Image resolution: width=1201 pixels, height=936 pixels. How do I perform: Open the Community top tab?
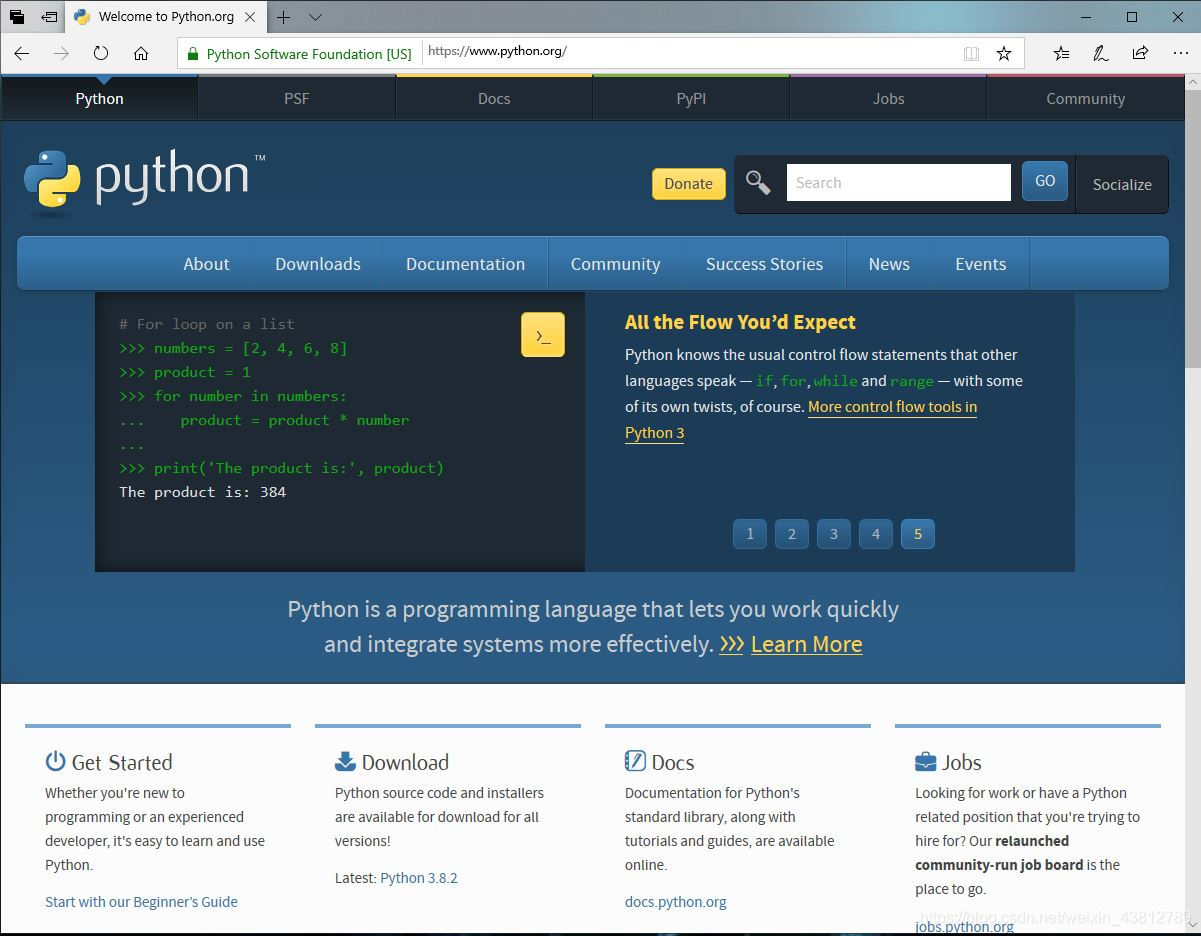[1085, 98]
